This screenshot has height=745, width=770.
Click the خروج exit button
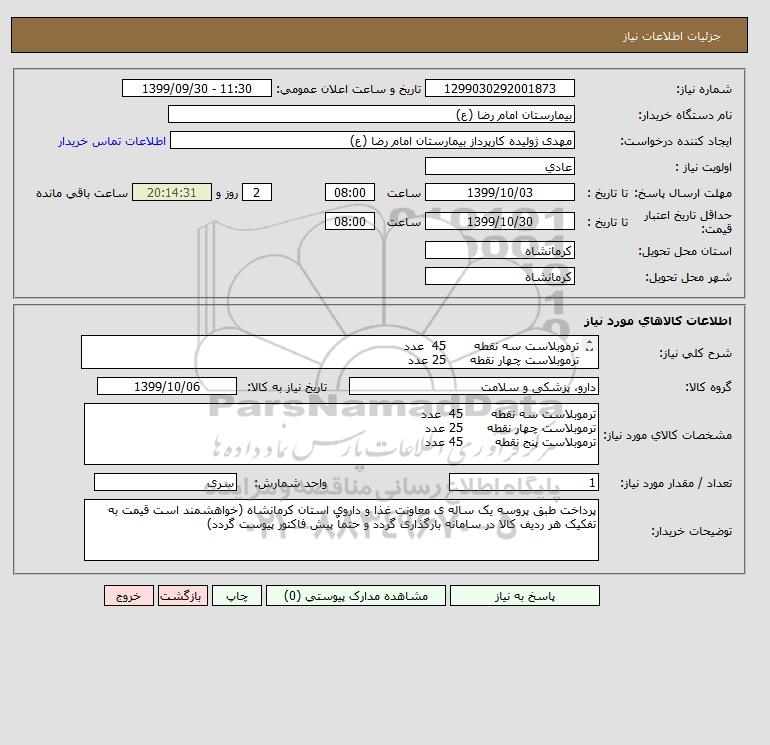pos(129,596)
